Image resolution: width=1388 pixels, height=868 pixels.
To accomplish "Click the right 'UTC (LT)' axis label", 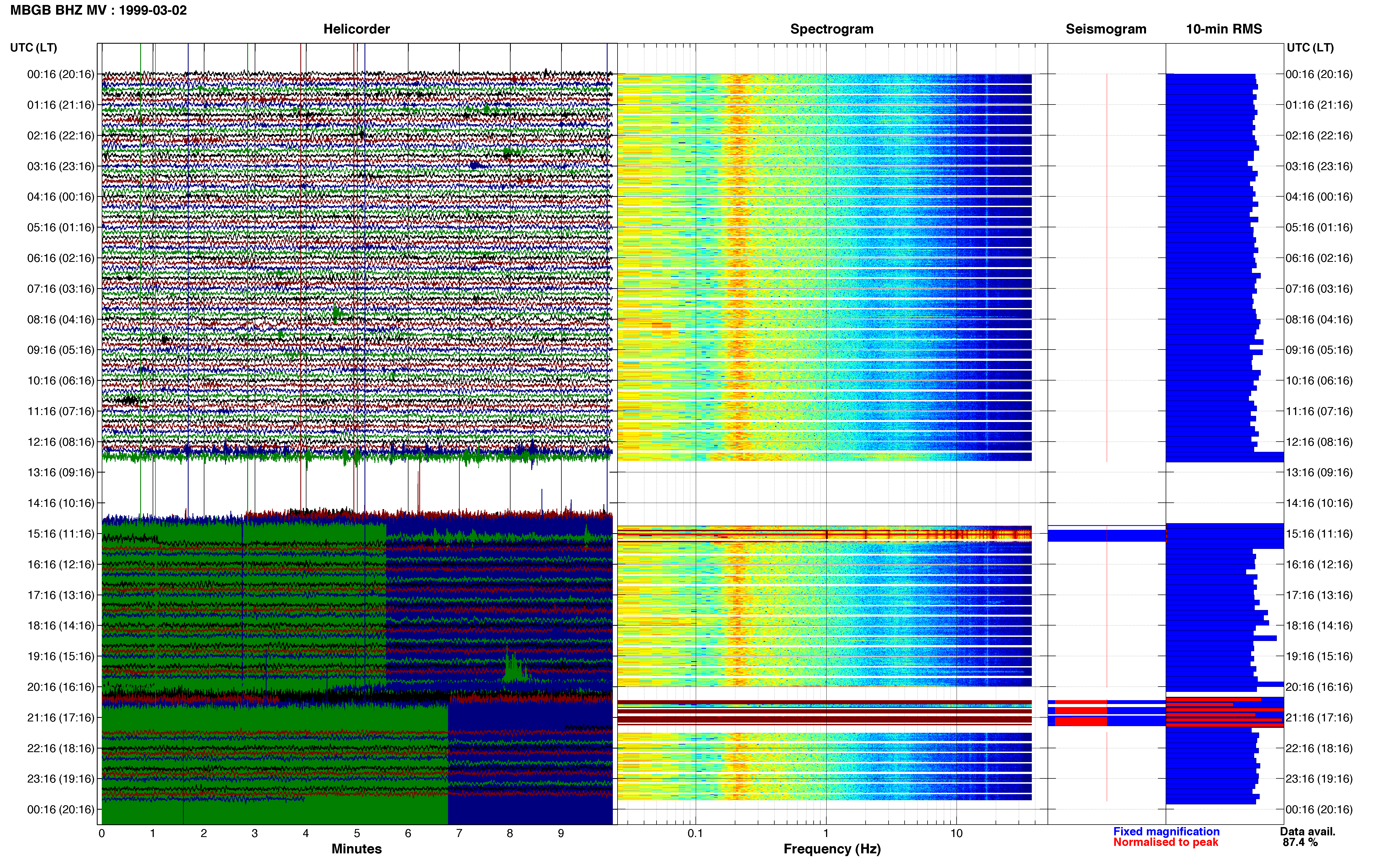I will pyautogui.click(x=1310, y=48).
